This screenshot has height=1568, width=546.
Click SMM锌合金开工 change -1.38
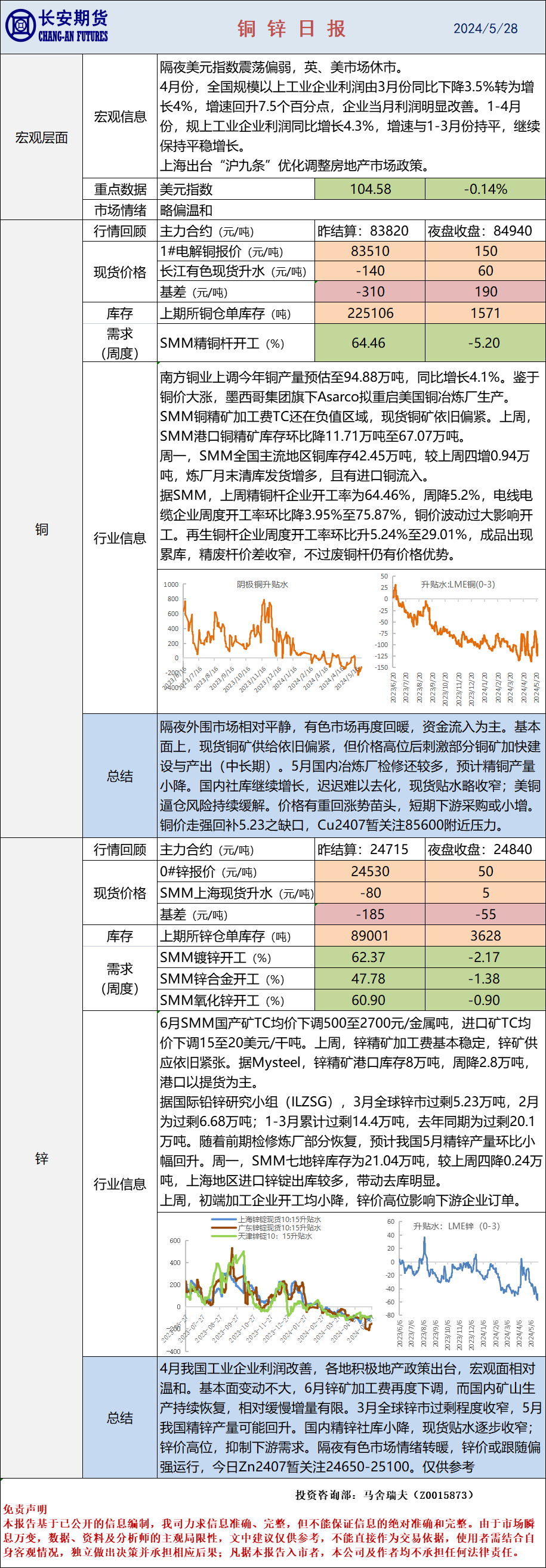pos(485,978)
